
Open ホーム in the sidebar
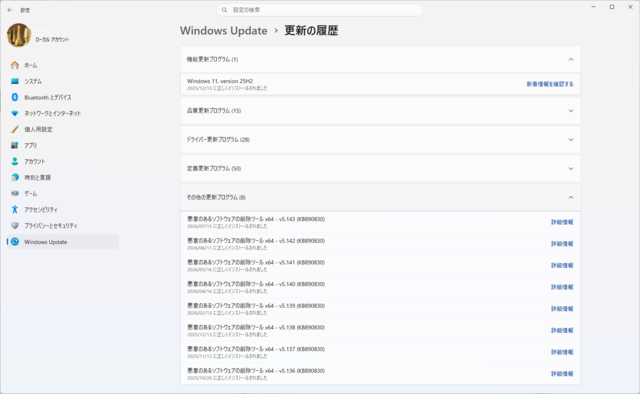click(x=62, y=65)
